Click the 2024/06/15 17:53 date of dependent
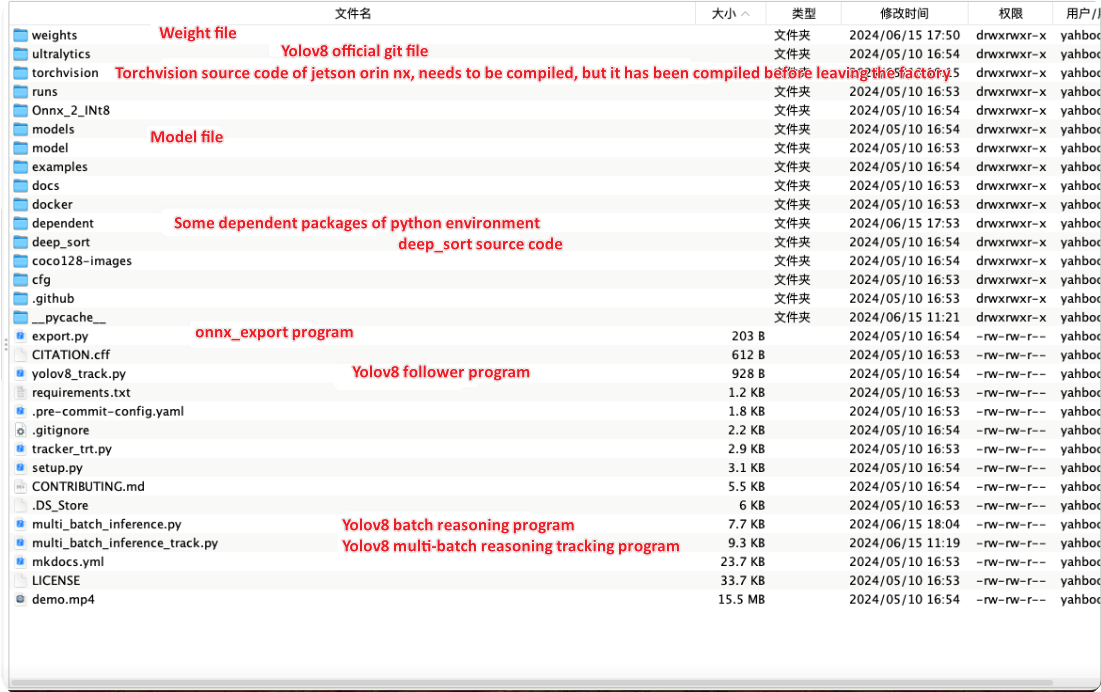This screenshot has height=692, width=1101. (x=904, y=223)
